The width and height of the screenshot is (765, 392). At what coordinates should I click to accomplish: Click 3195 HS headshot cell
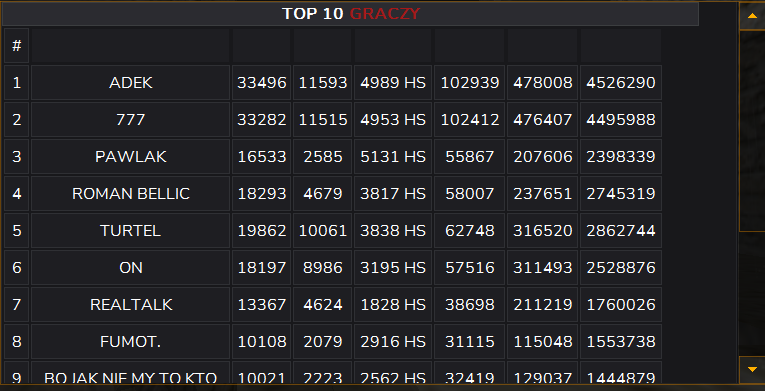click(x=393, y=268)
